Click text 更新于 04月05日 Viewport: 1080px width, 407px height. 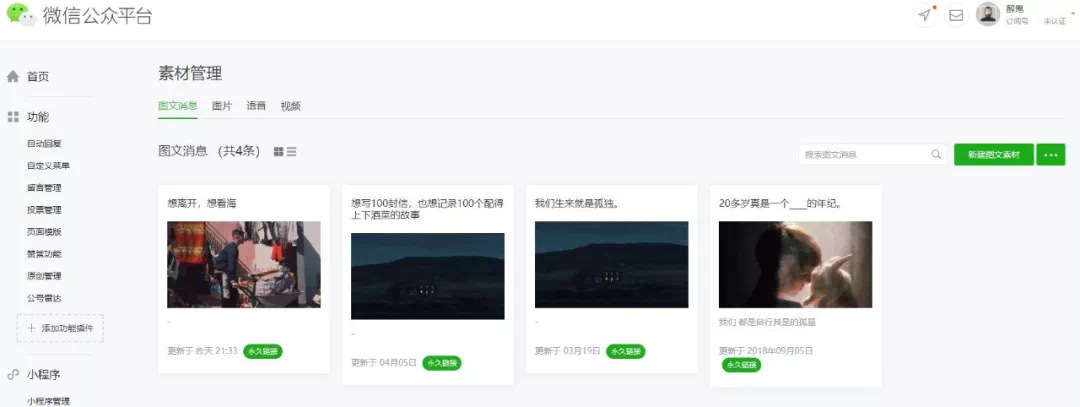click(x=384, y=362)
